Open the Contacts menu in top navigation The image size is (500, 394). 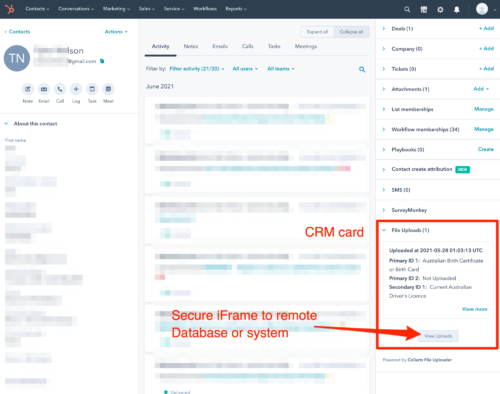tap(37, 9)
